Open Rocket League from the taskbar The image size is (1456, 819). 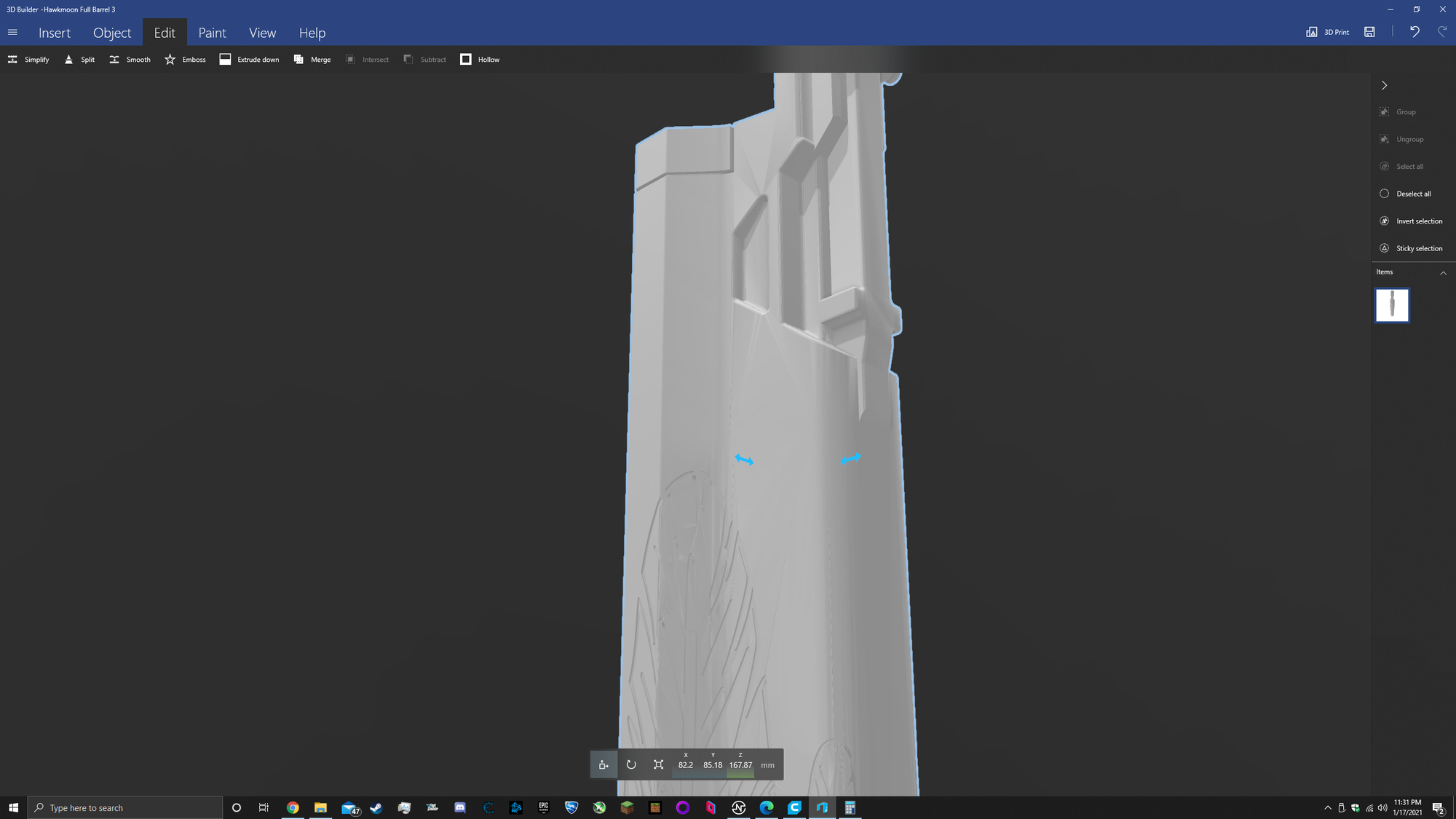tap(571, 807)
